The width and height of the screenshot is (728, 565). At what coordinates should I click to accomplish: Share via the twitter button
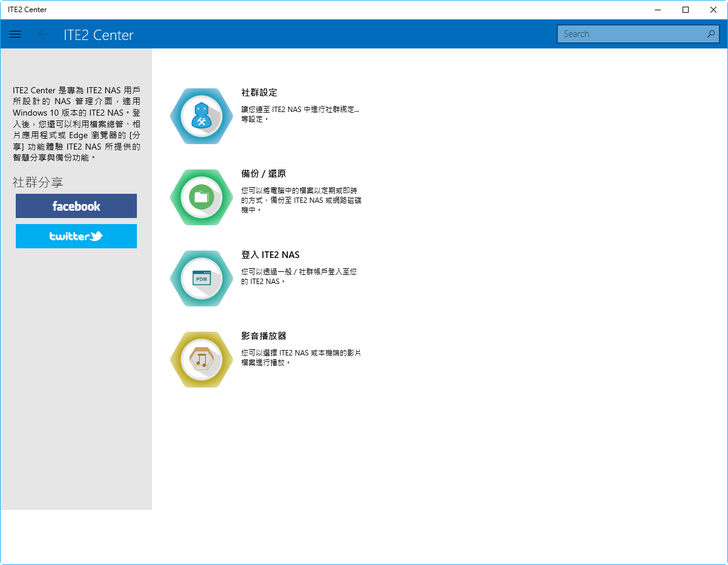click(x=76, y=237)
